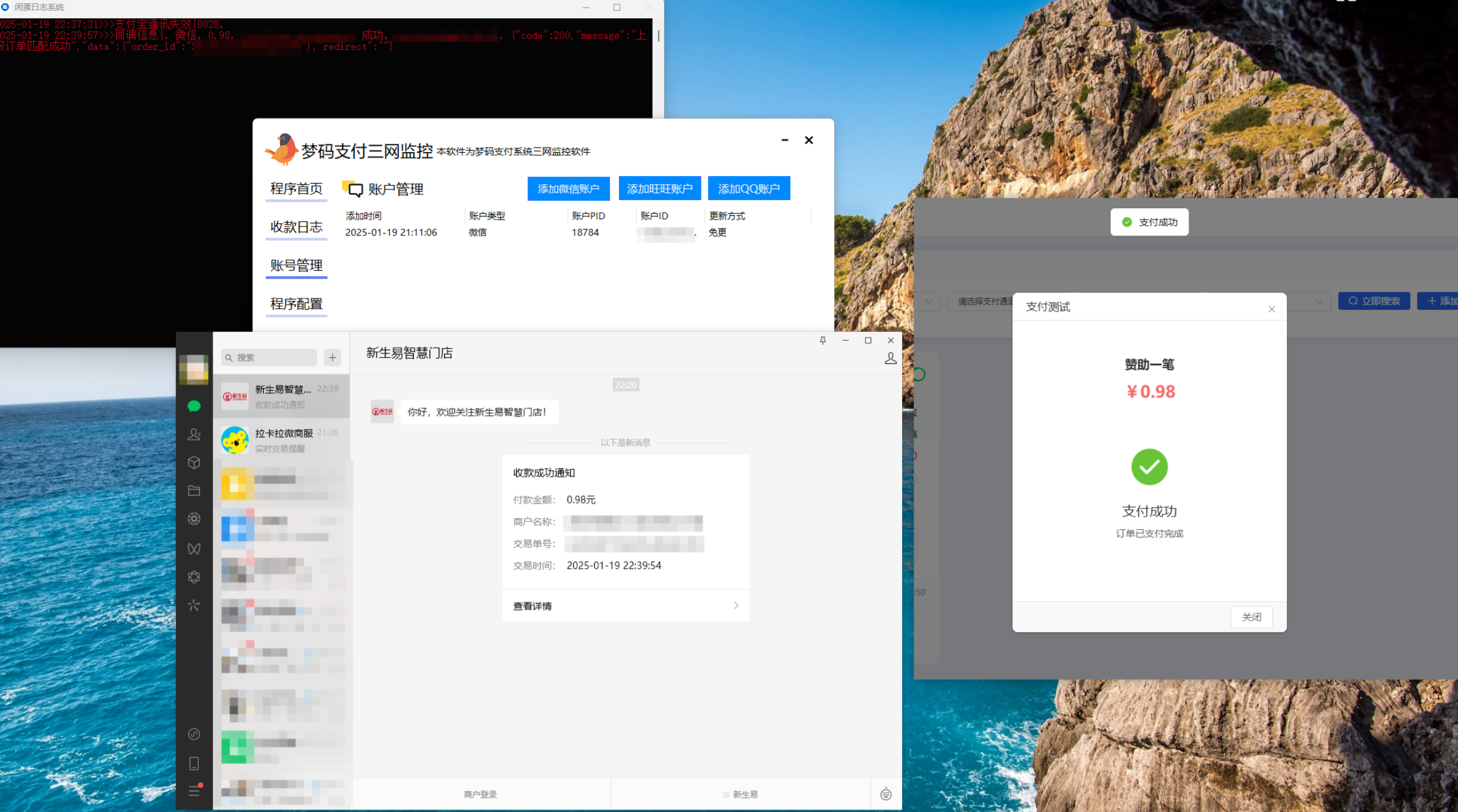Expand the 查看详情 payment details row
This screenshot has width=1458, height=812.
click(x=625, y=606)
